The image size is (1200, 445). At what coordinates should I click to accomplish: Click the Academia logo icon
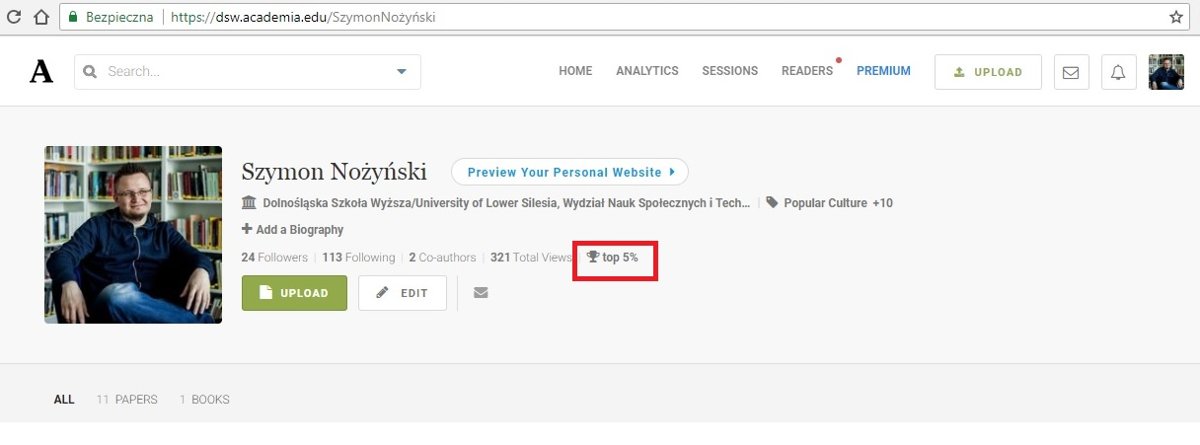coord(41,72)
